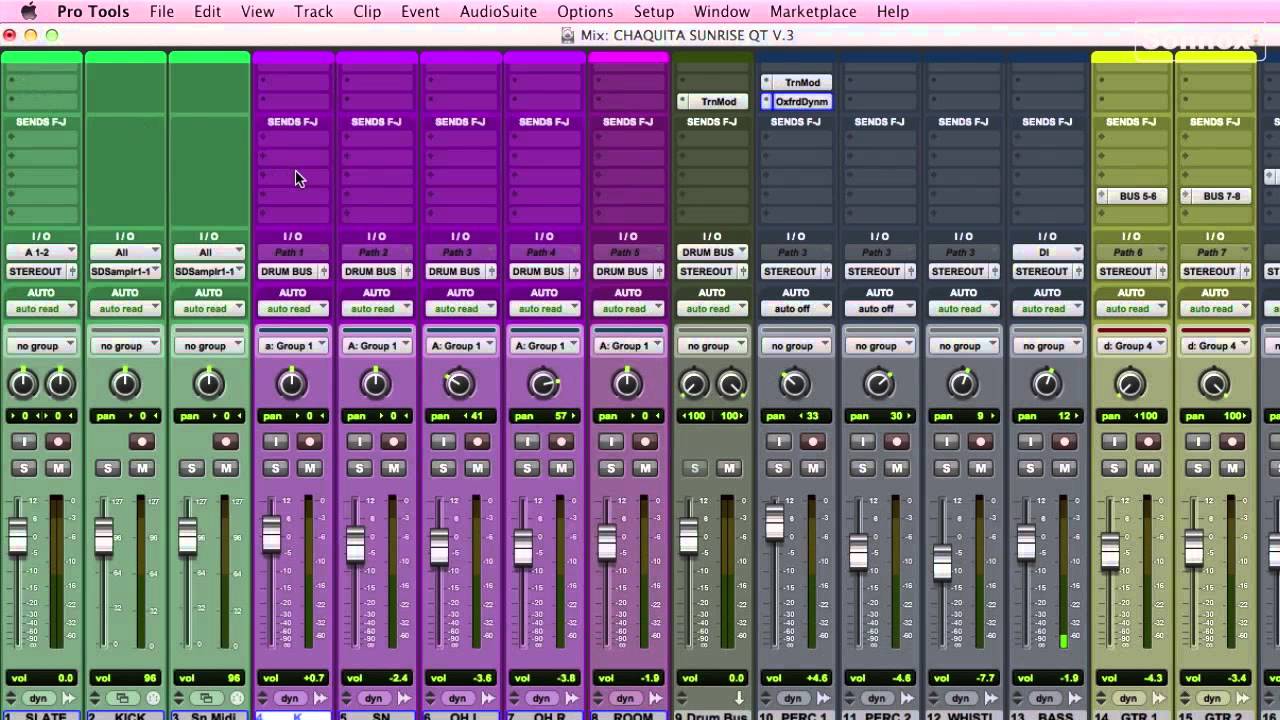Solo the SN track
The image size is (1280, 720).
359,468
